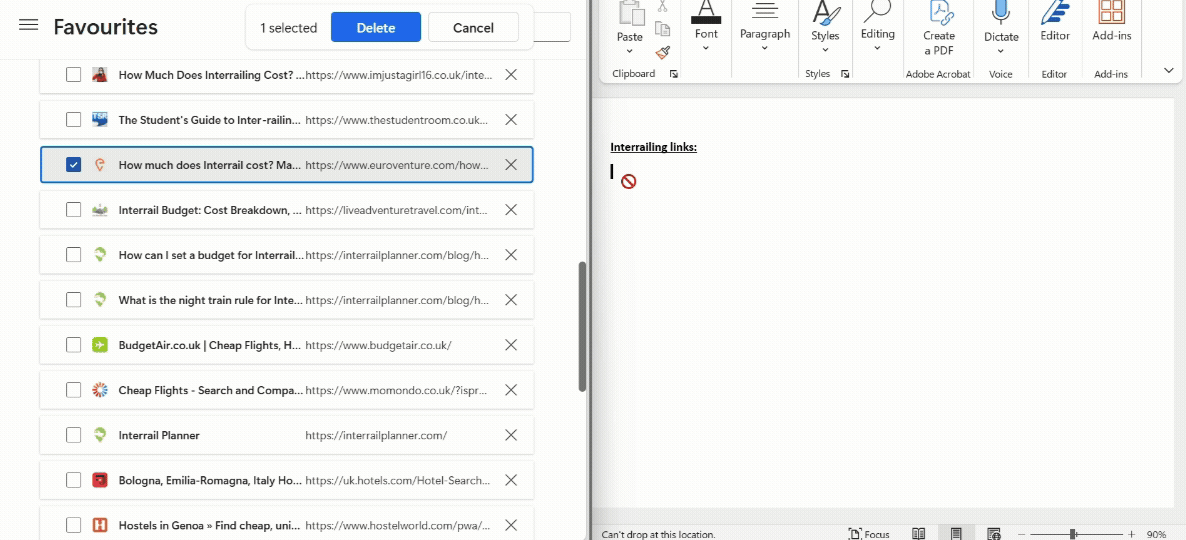Open the Styles dialog launcher
The width and height of the screenshot is (1186, 540).
tap(845, 74)
